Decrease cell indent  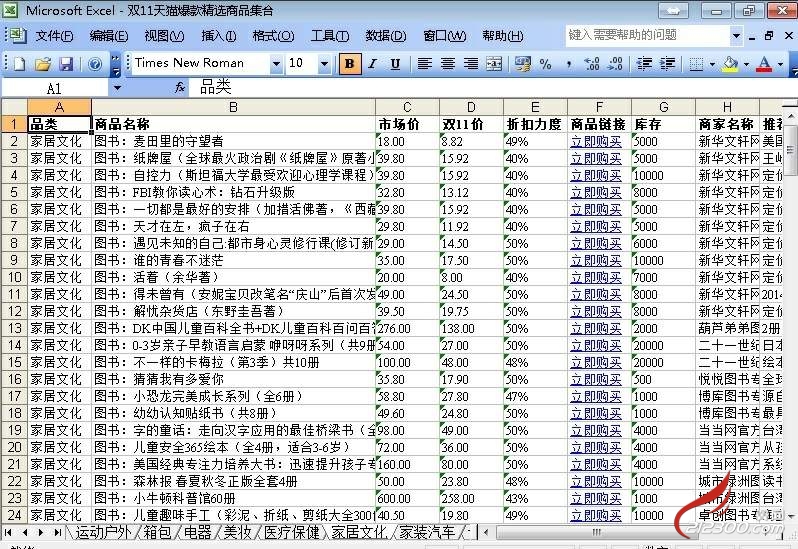click(644, 64)
